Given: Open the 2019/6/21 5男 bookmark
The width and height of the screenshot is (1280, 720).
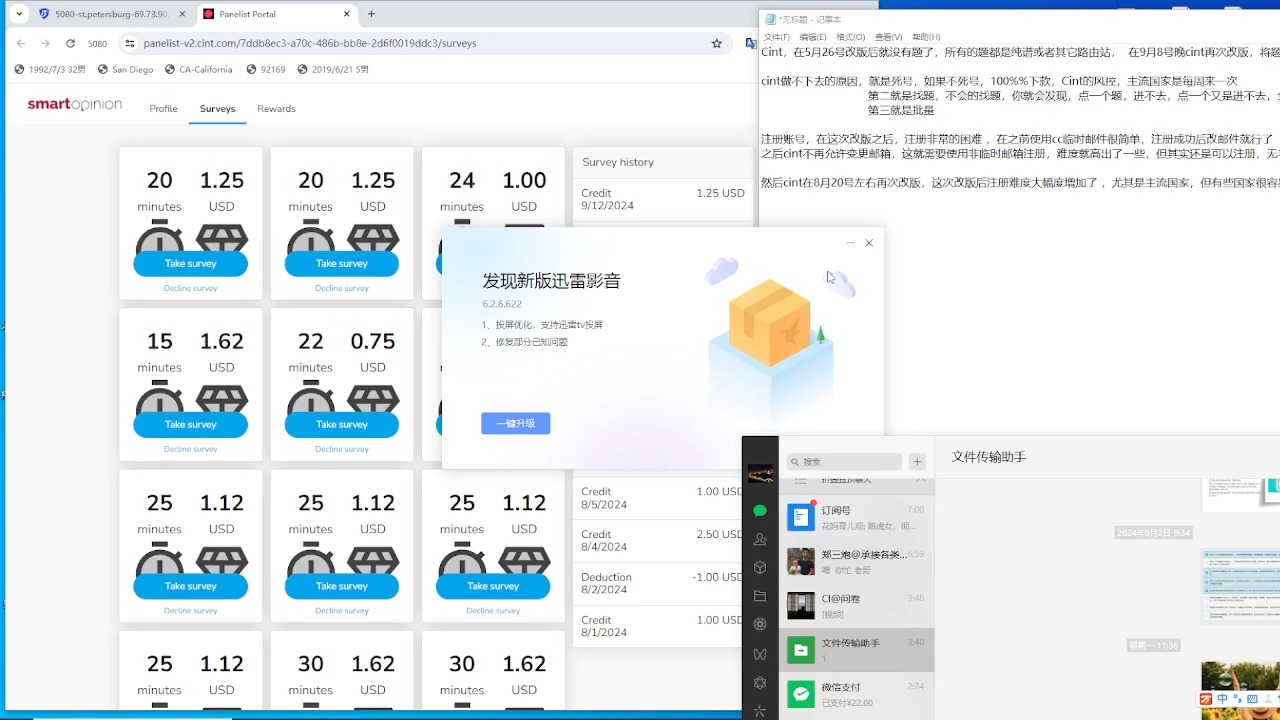Looking at the screenshot, I should [333, 70].
